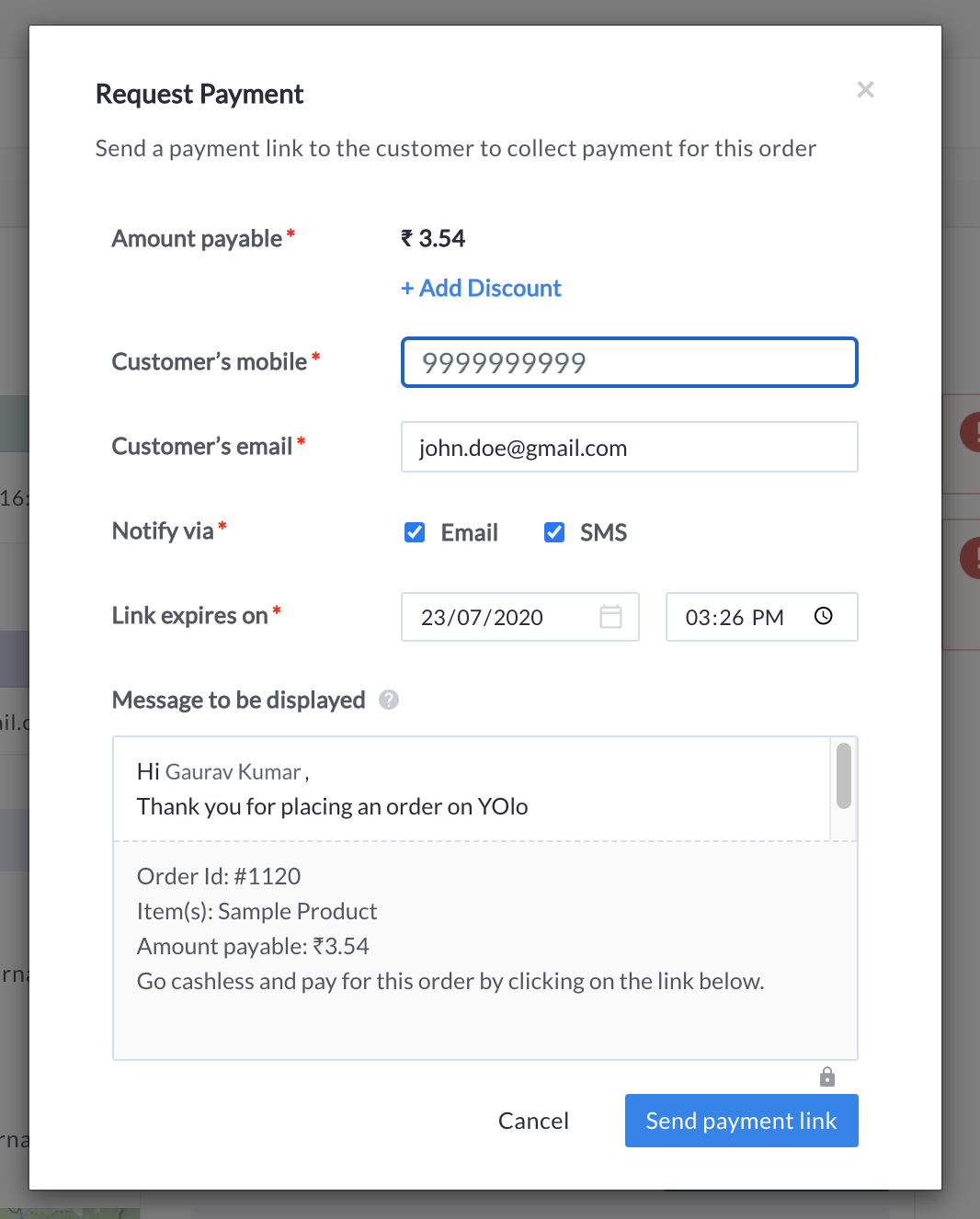980x1219 pixels.
Task: Click the message box scrollbar thumb
Action: 844,776
